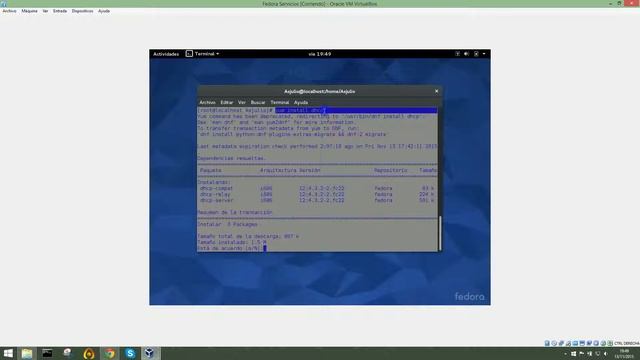Open Archivo menu in terminal window
Screen dimensions: 640x360
207,102
